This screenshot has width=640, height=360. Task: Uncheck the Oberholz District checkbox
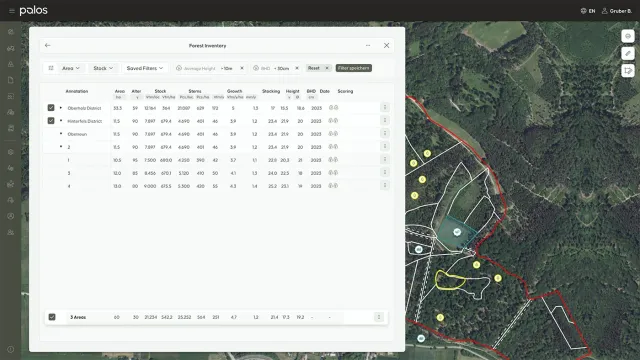[x=51, y=108]
